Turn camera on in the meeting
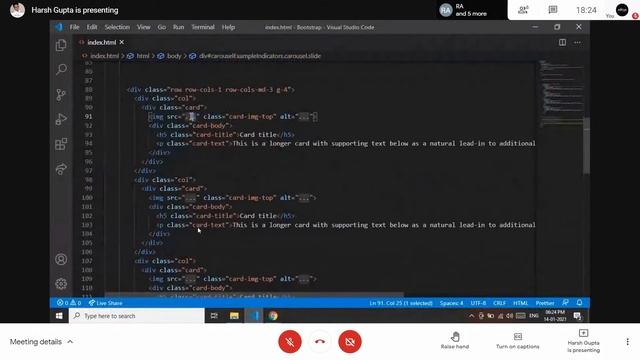This screenshot has height=360, width=640. coord(350,342)
